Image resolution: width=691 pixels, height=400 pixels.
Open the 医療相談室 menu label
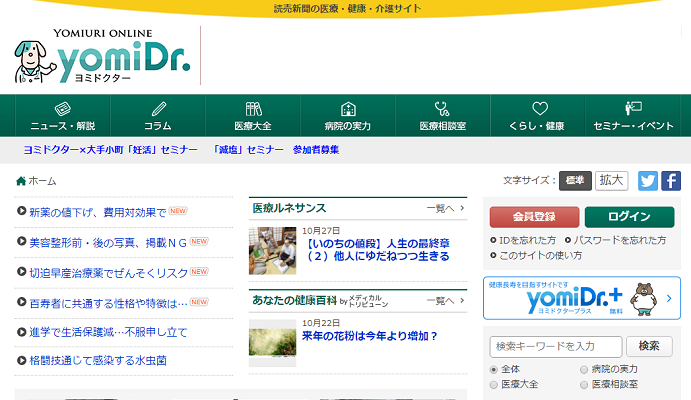[443, 126]
